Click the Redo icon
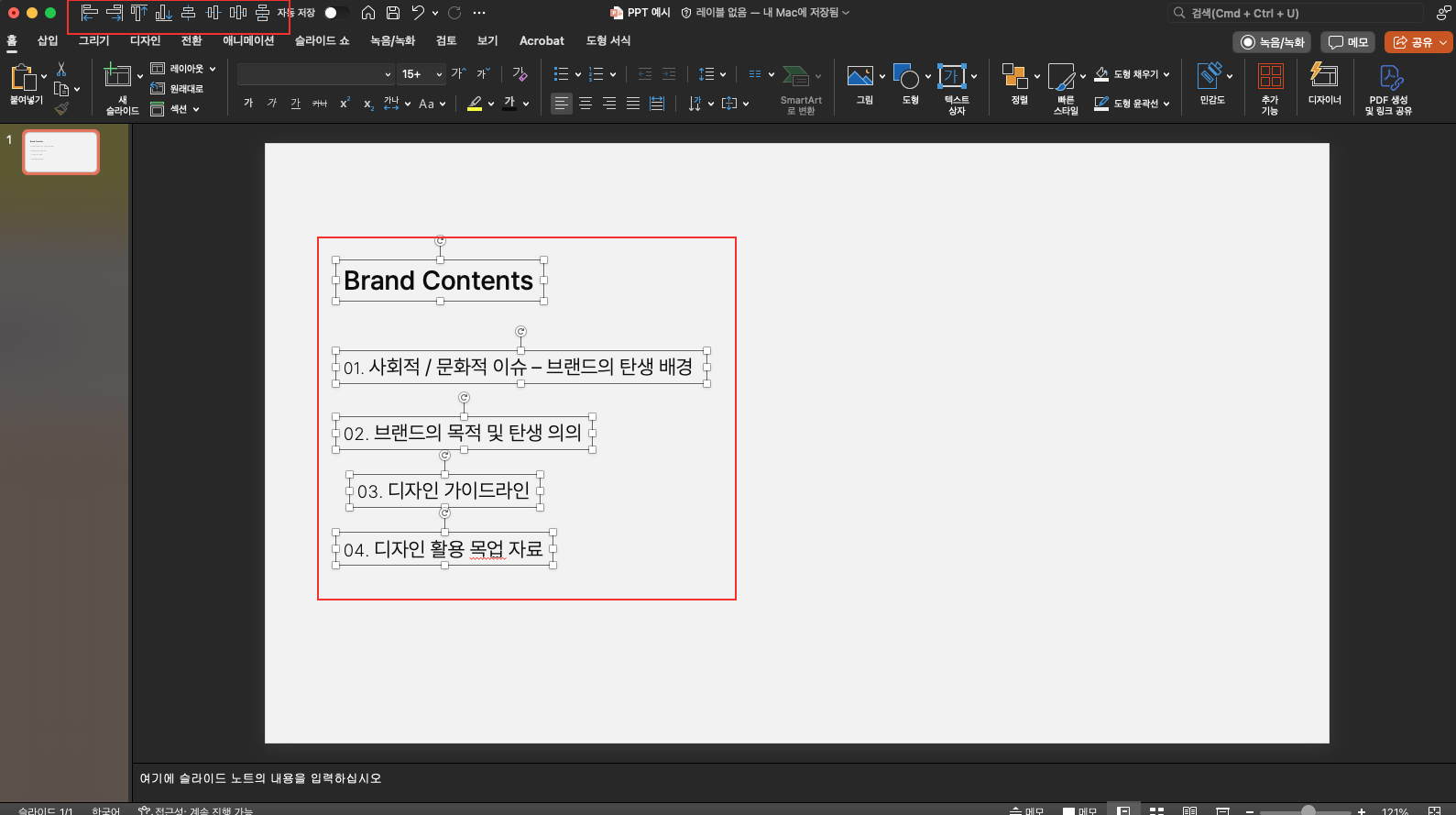 click(454, 13)
